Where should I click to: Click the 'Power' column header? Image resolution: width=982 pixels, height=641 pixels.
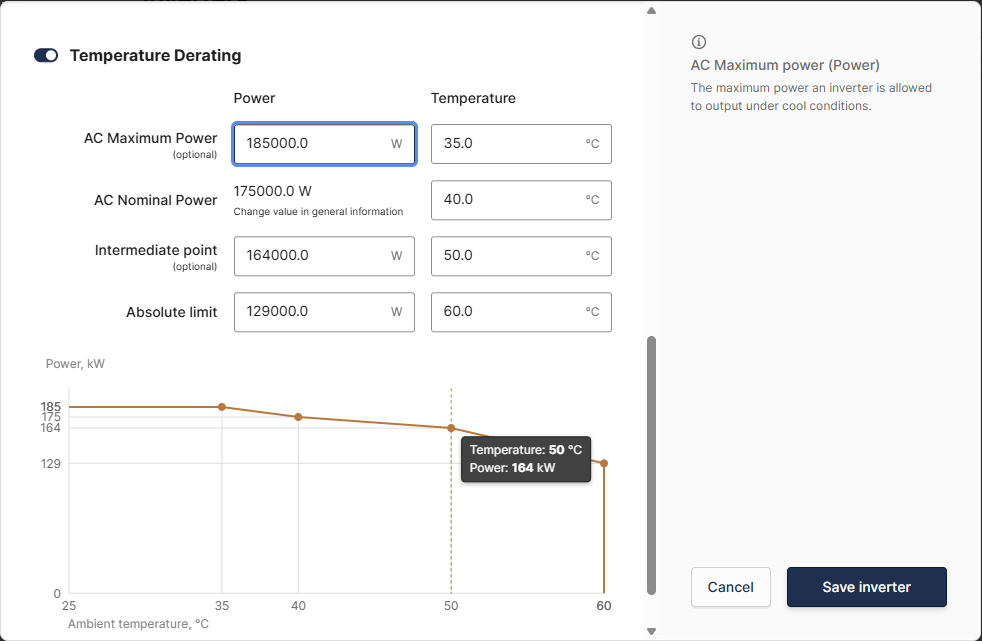tap(254, 98)
